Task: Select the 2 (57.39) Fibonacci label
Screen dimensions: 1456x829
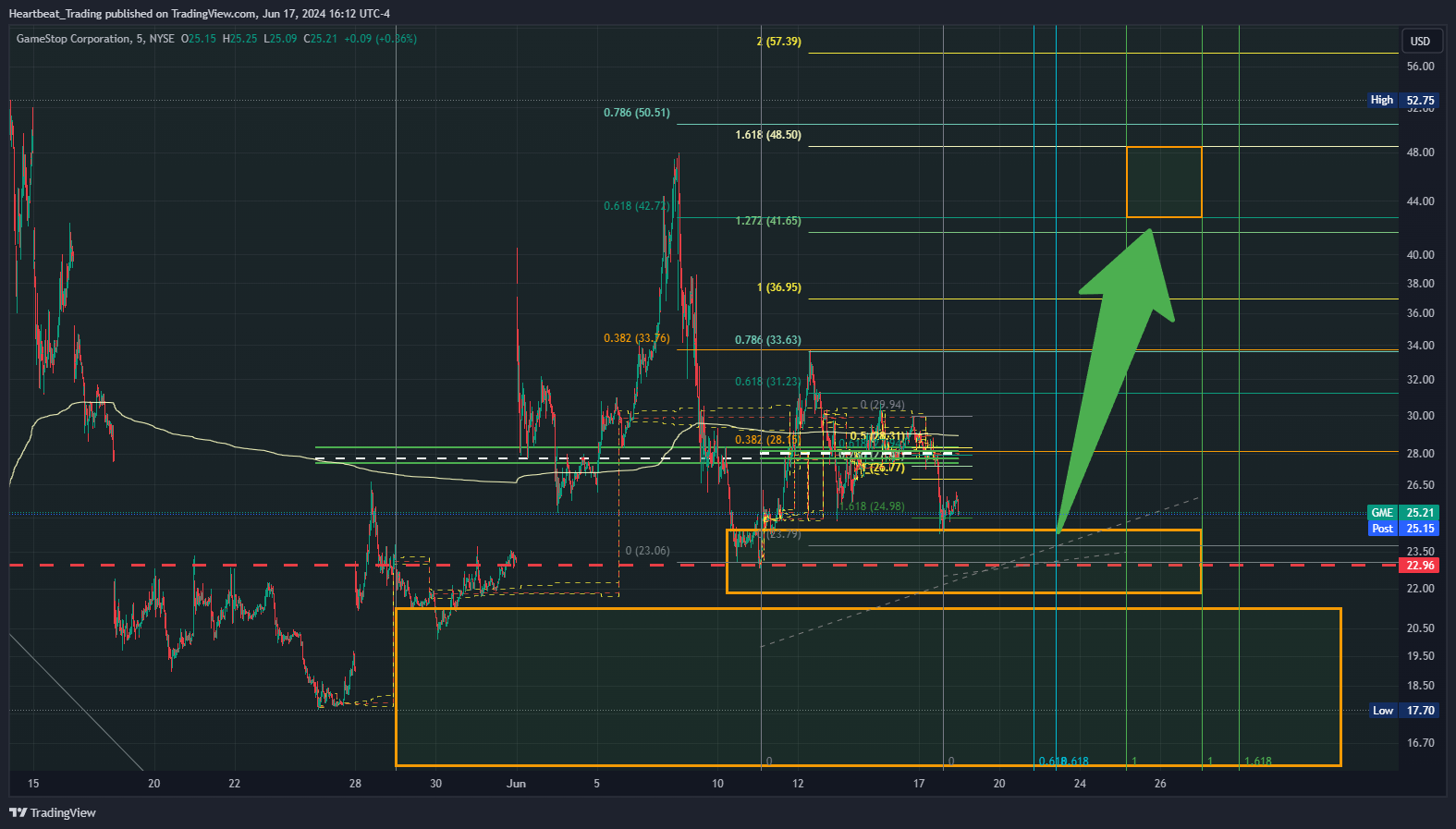Action: pos(778,42)
